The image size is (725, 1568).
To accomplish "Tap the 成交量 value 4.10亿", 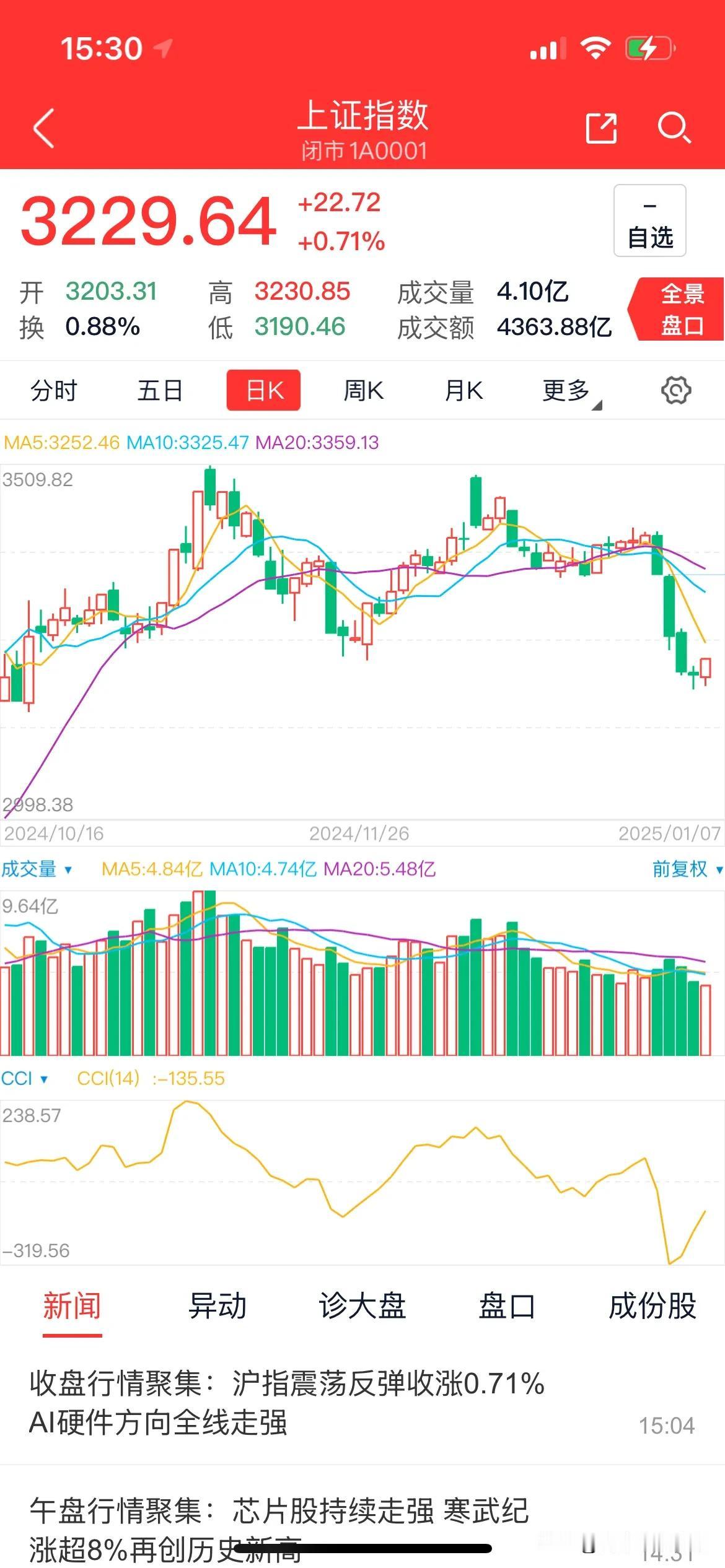I will (x=532, y=291).
